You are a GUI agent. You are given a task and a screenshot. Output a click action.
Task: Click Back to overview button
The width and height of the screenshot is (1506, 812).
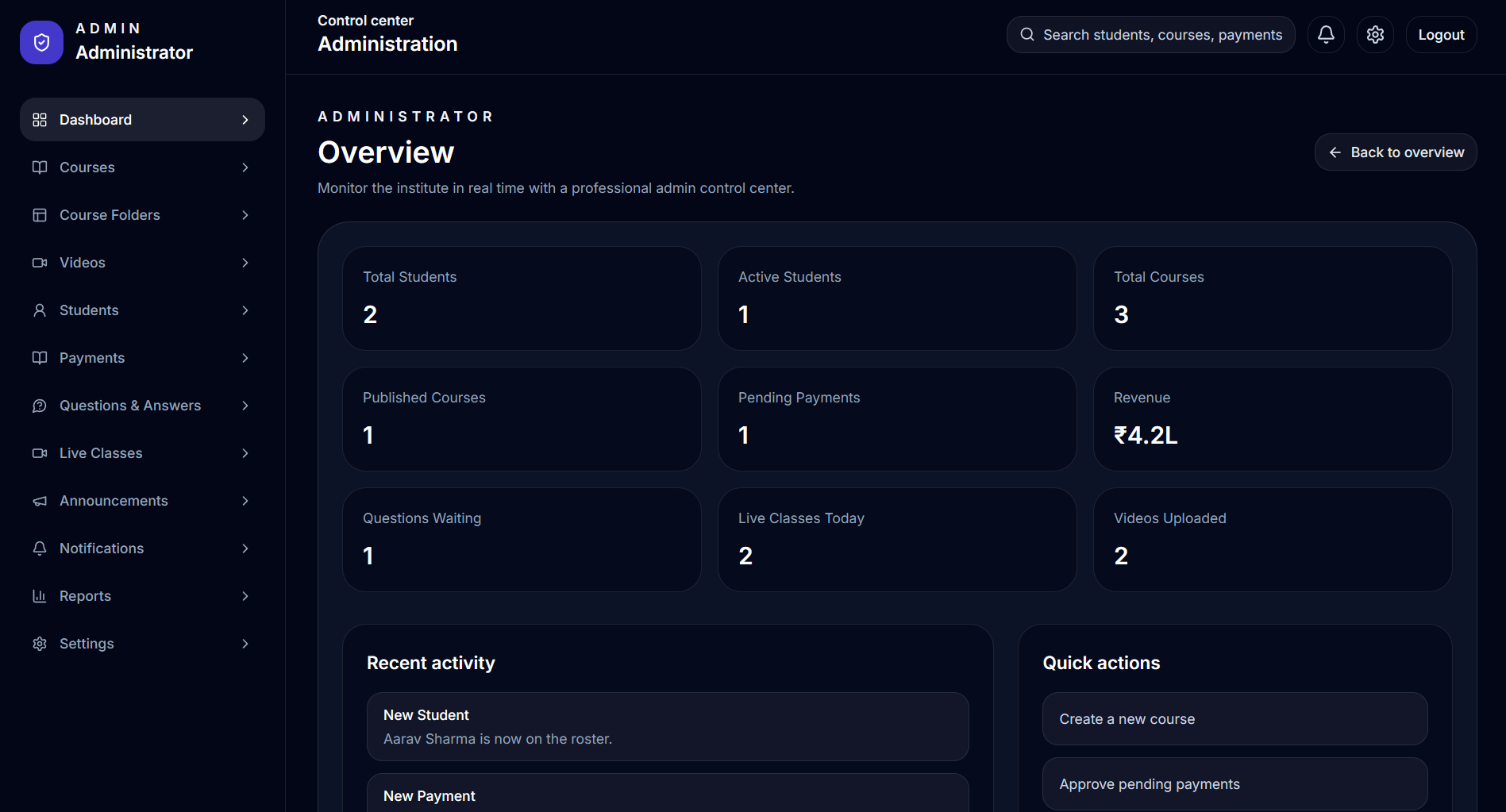pos(1396,152)
